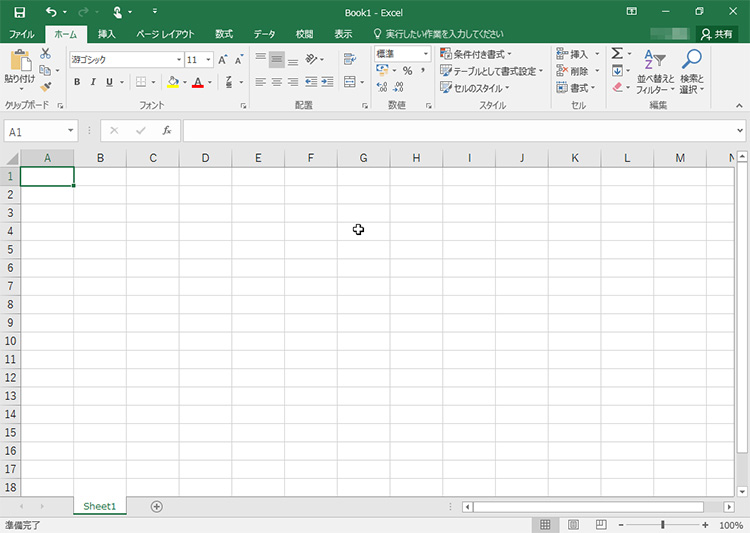Click the AutoSum sigma icon
This screenshot has height=533, width=750.
coord(617,54)
